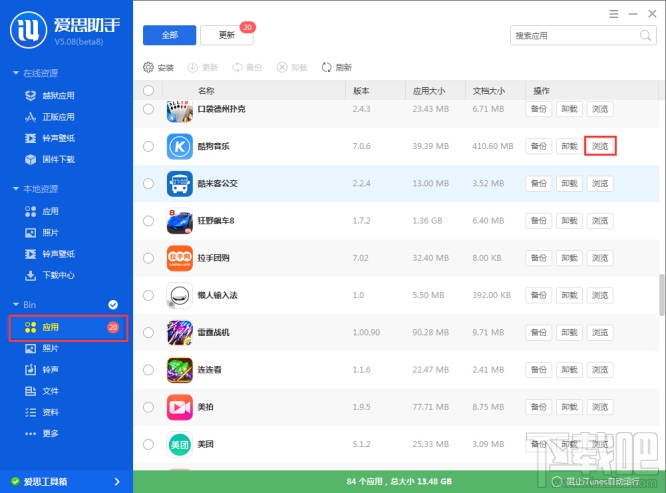Select the 酷米客公交 row checkbox
The height and width of the screenshot is (493, 666).
pyautogui.click(x=148, y=183)
